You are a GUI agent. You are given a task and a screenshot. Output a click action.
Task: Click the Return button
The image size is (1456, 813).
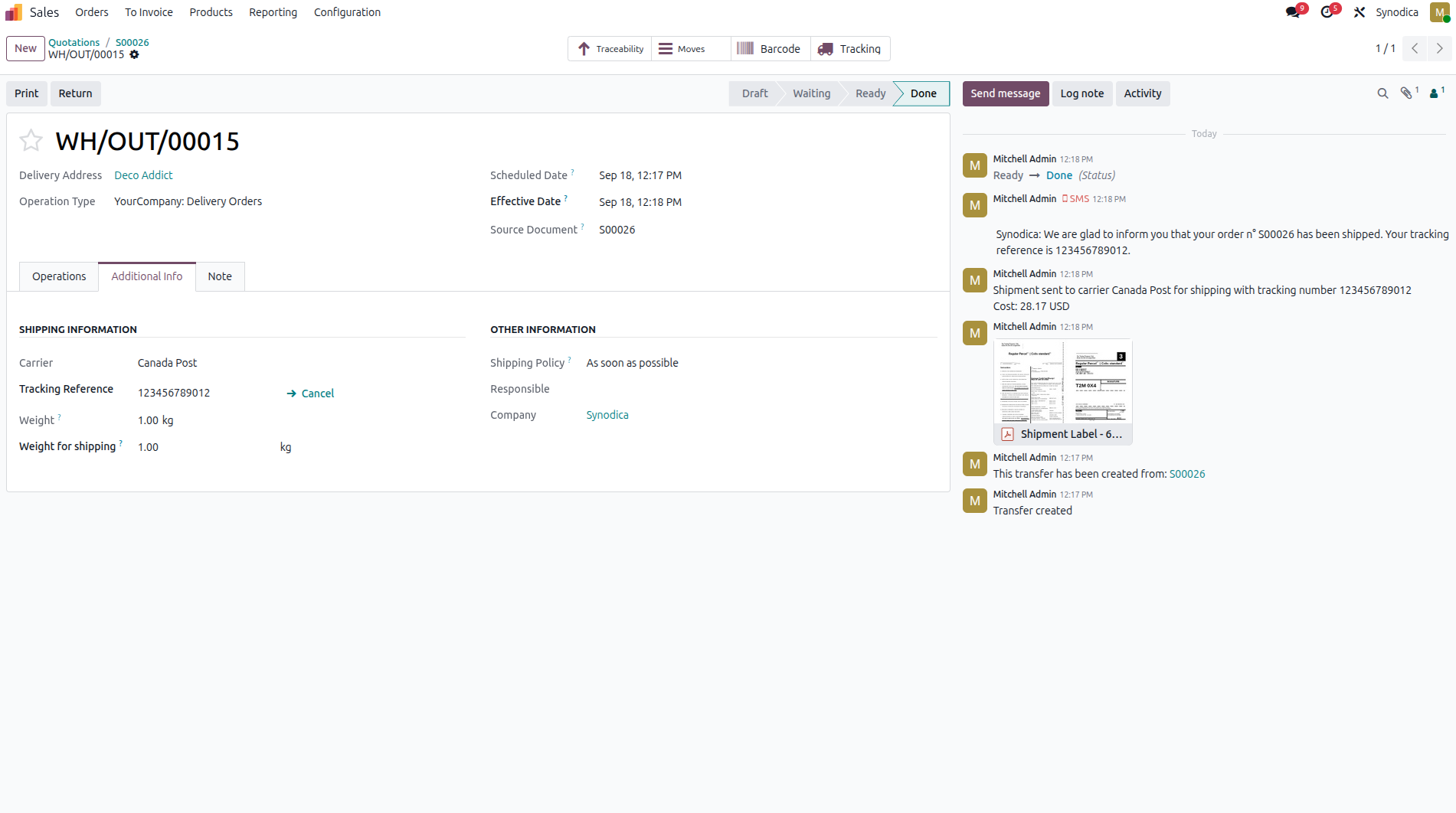75,93
